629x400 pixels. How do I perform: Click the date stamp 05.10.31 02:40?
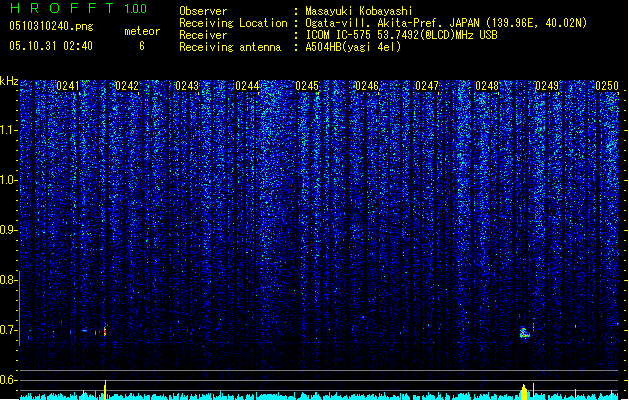click(x=51, y=46)
